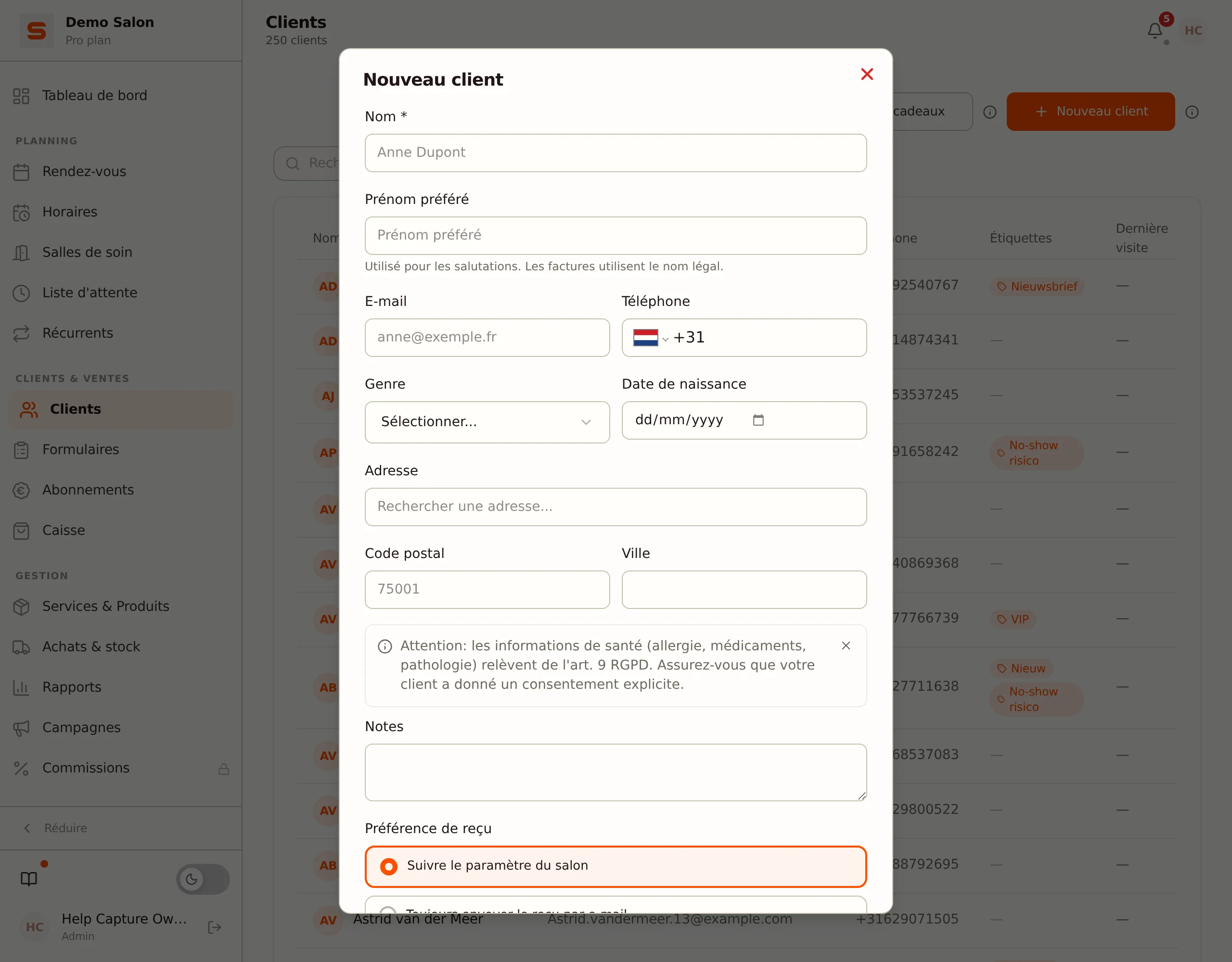Open Liste d'attente
The width and height of the screenshot is (1232, 962).
[x=121, y=292]
